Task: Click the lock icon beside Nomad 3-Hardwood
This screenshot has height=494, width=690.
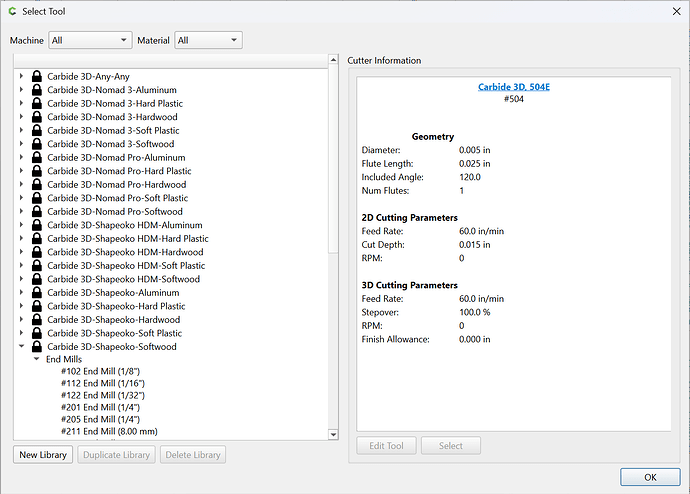Action: (x=37, y=117)
